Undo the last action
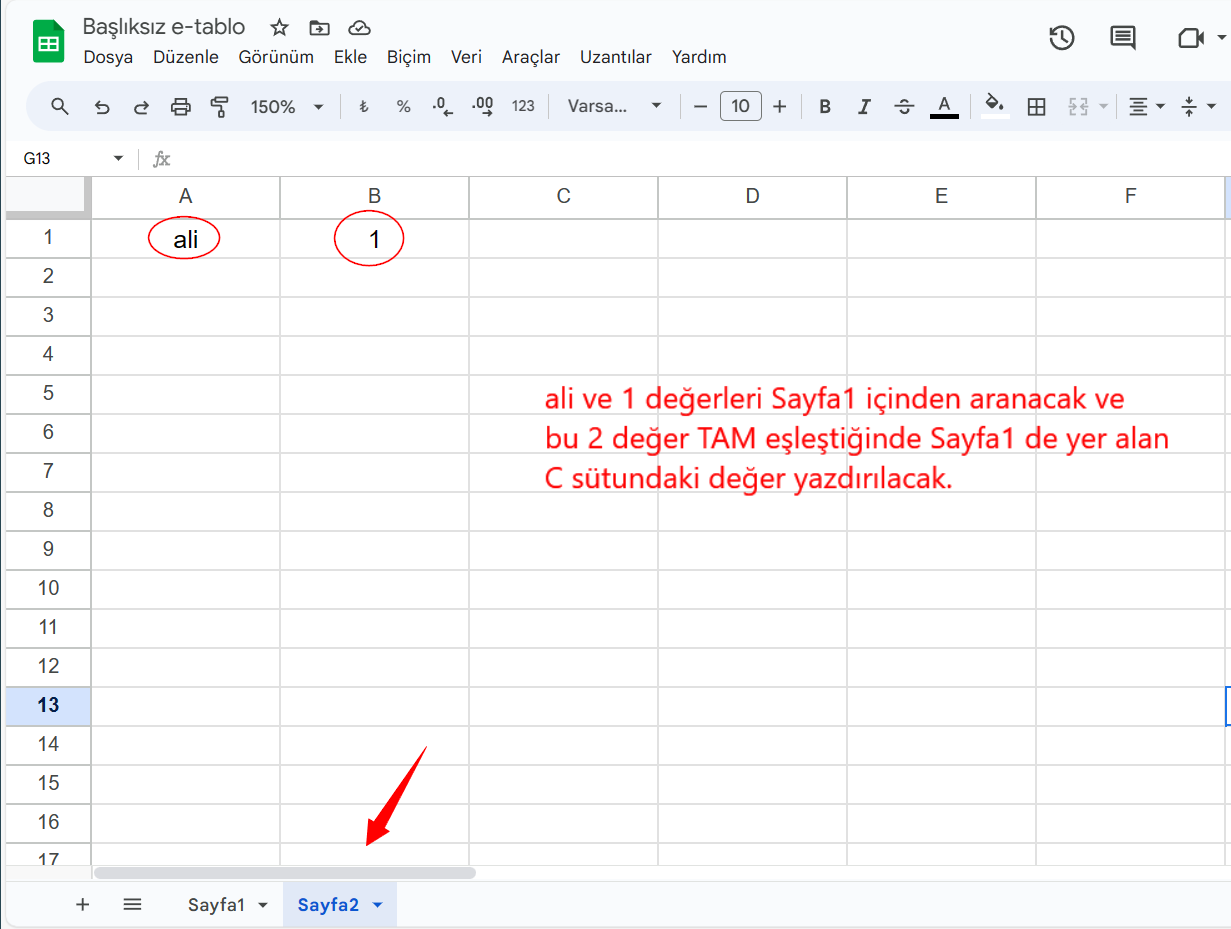This screenshot has height=929, width=1231. click(x=102, y=106)
